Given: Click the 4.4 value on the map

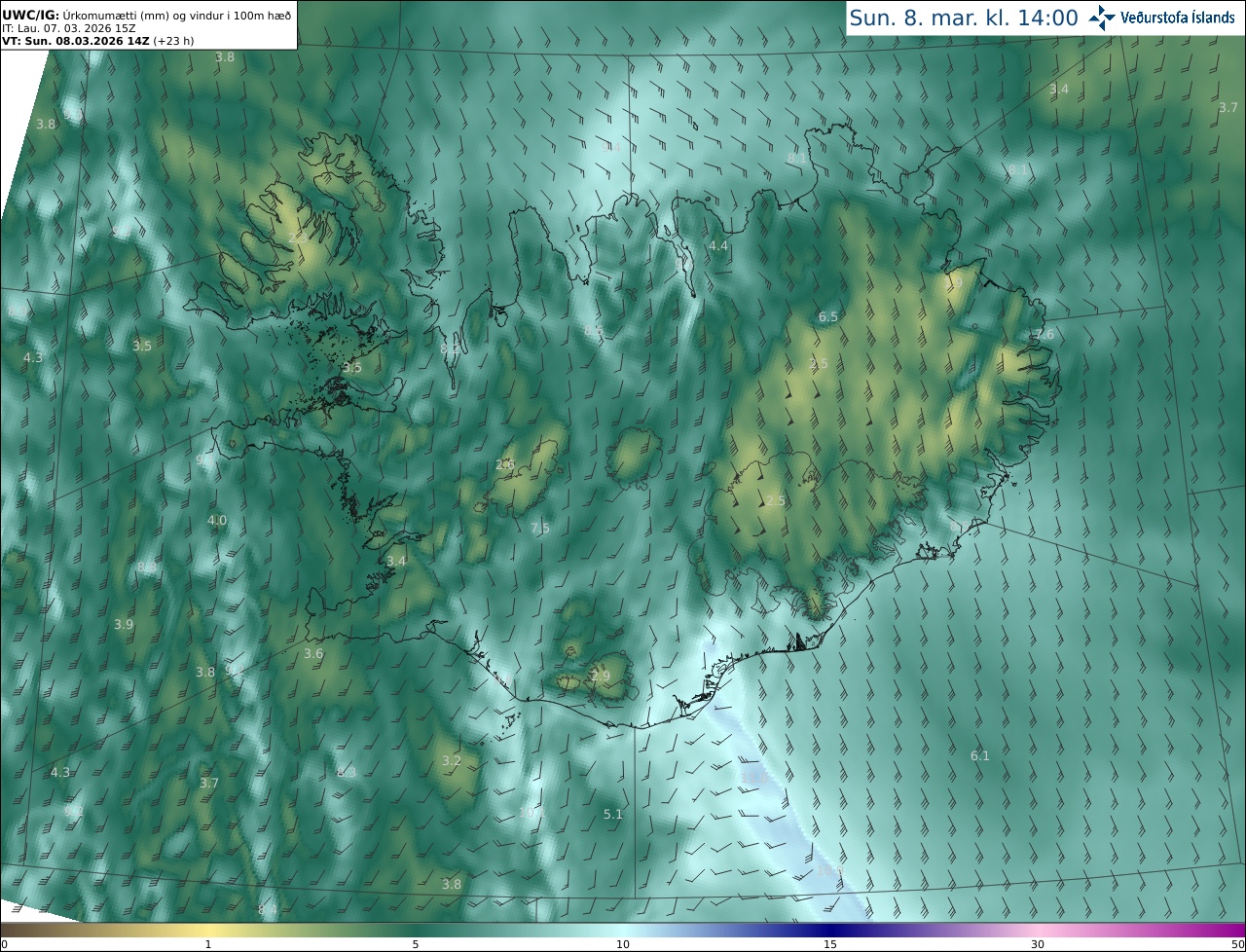Looking at the screenshot, I should [x=718, y=246].
